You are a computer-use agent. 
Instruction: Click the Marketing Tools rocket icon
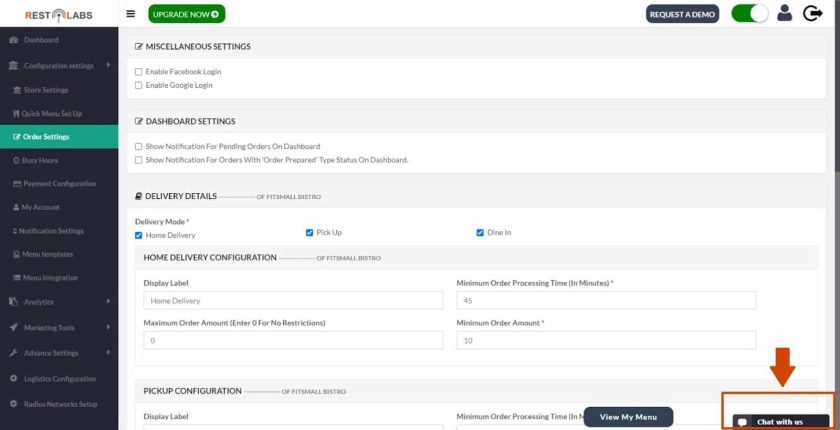coord(13,327)
